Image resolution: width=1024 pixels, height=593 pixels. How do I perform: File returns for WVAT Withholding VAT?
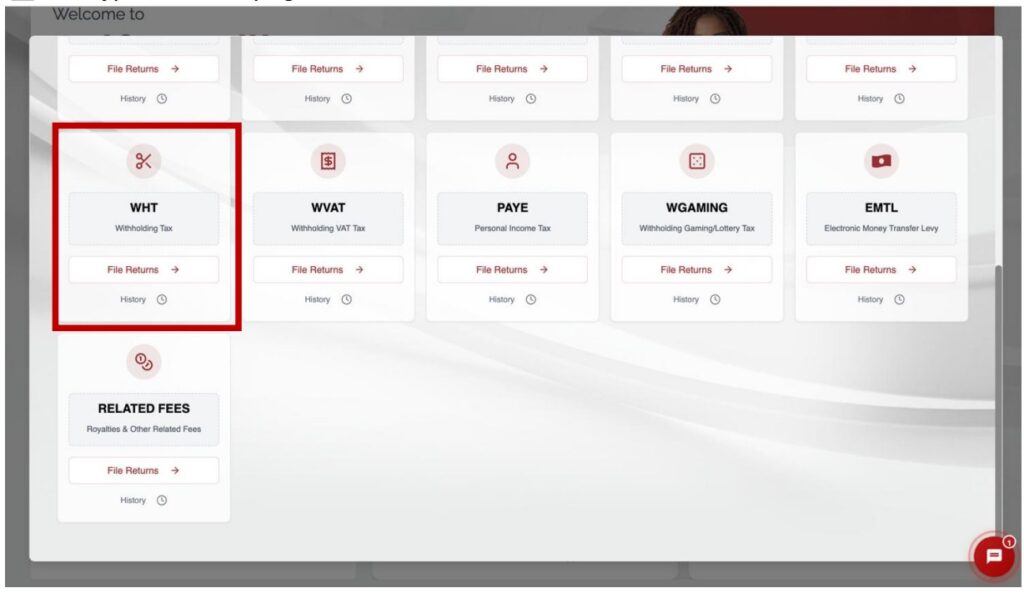click(x=328, y=270)
